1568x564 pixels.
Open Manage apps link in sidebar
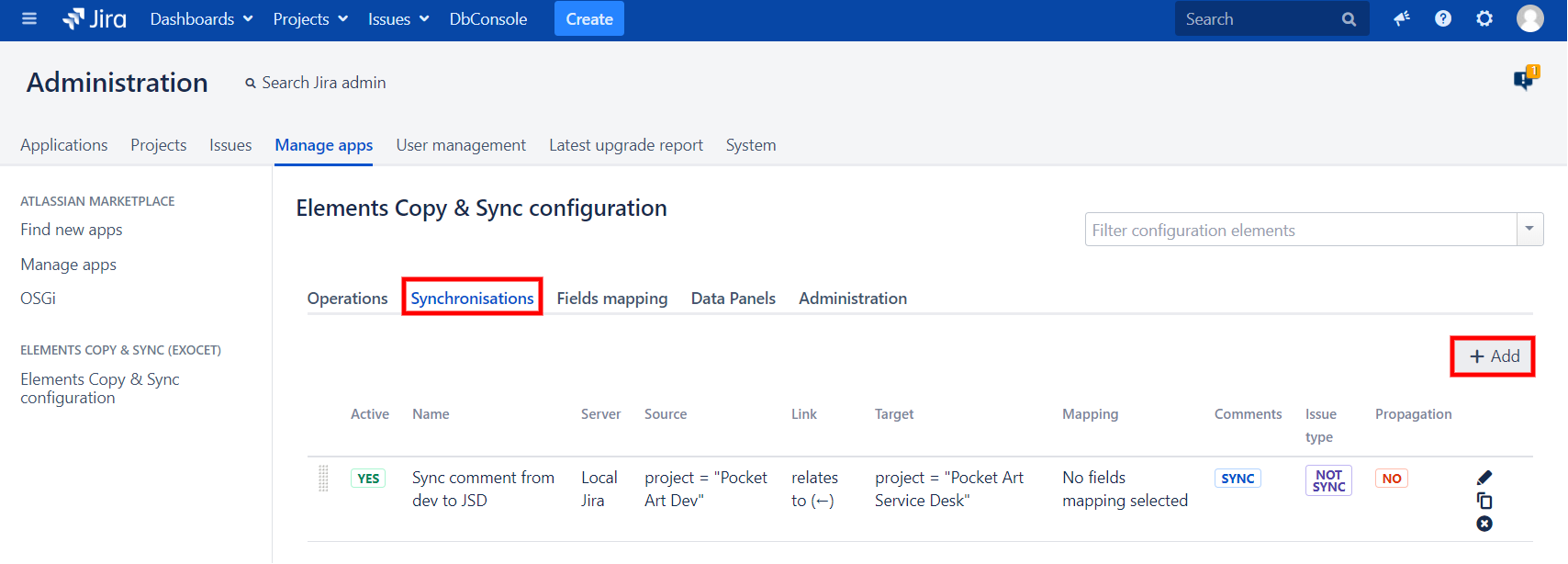[69, 265]
